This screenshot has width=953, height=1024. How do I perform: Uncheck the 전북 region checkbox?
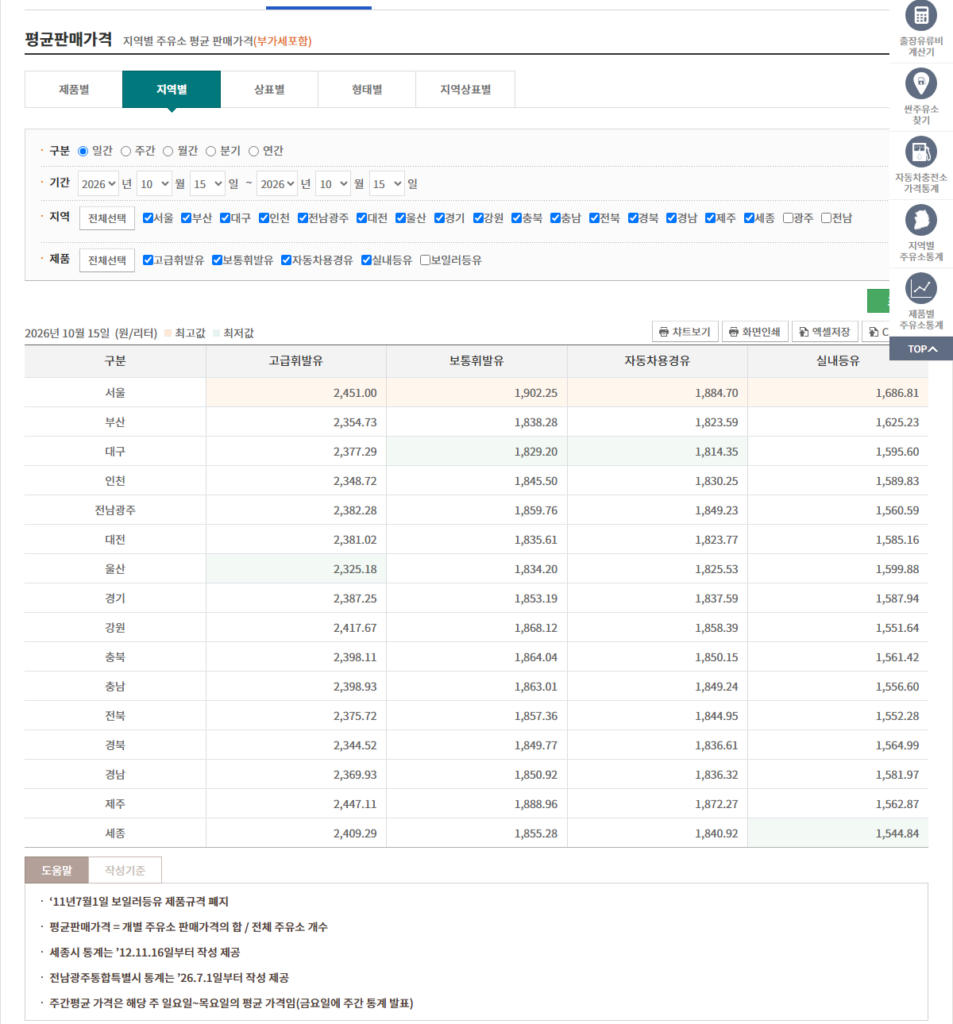(x=594, y=218)
